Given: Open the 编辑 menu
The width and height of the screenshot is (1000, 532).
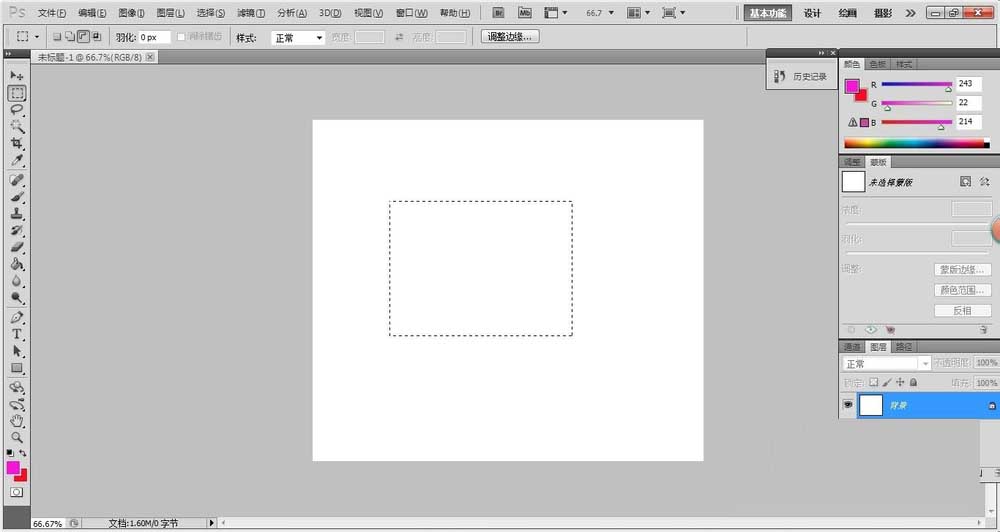Looking at the screenshot, I should [x=92, y=13].
